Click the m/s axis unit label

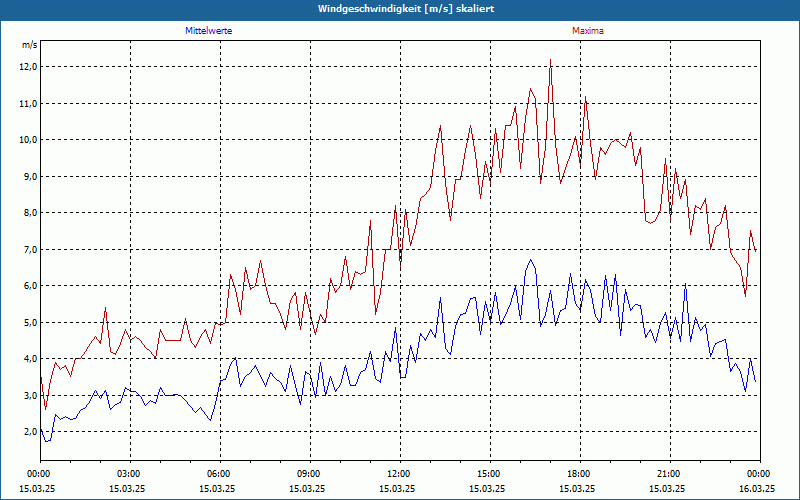30,45
